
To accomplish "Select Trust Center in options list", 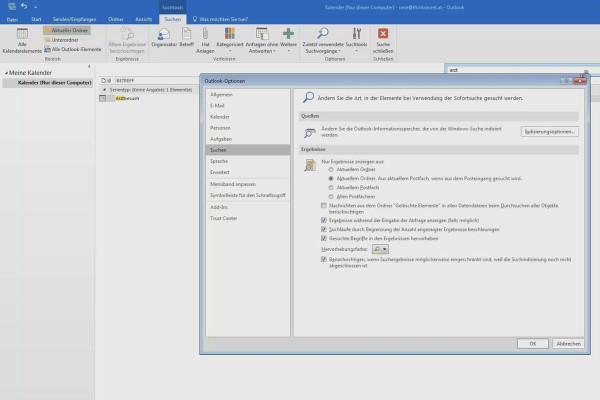I will click(x=248, y=218).
